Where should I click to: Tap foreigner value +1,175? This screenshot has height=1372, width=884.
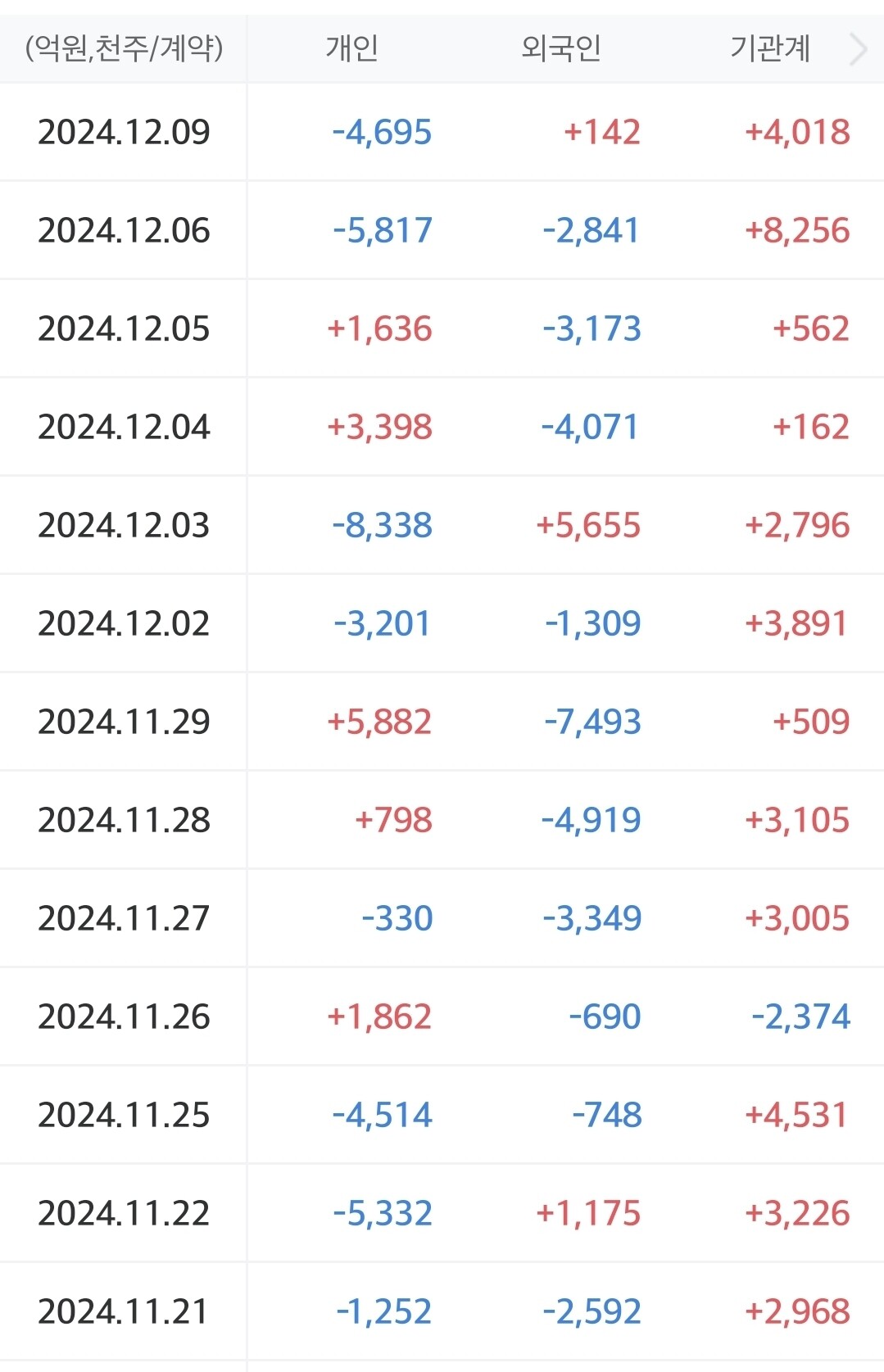588,1214
